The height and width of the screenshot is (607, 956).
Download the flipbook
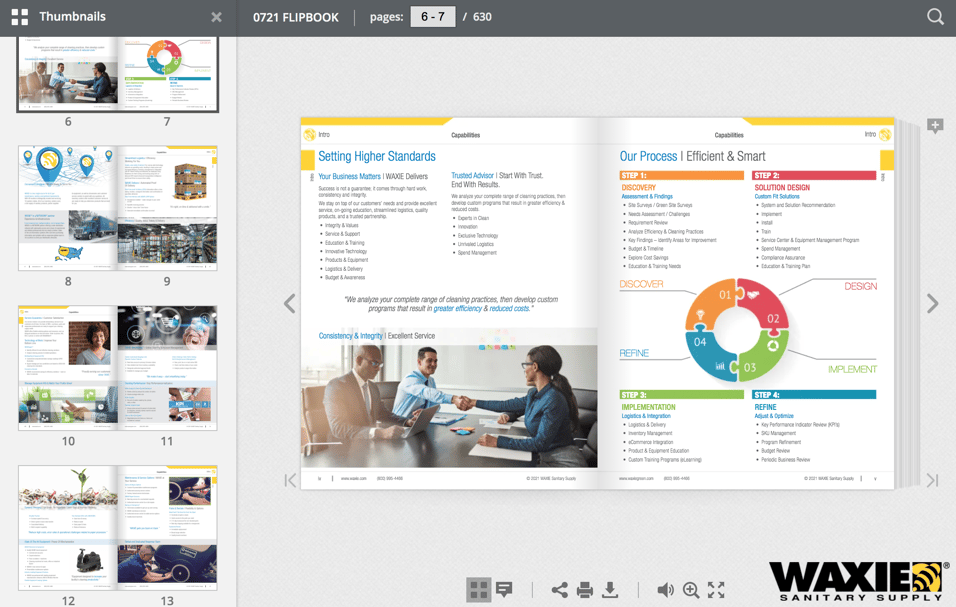[610, 590]
